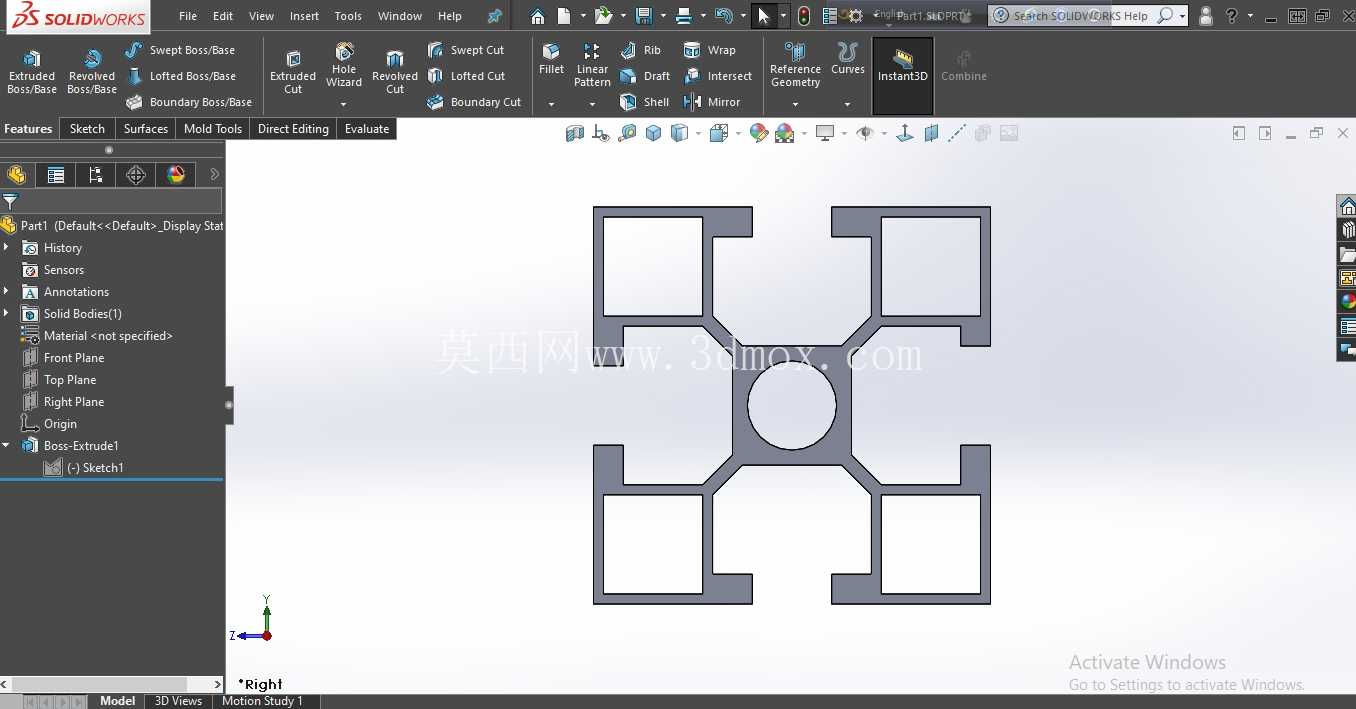Select the Intersect tool
The height and width of the screenshot is (709, 1356).
(x=718, y=76)
